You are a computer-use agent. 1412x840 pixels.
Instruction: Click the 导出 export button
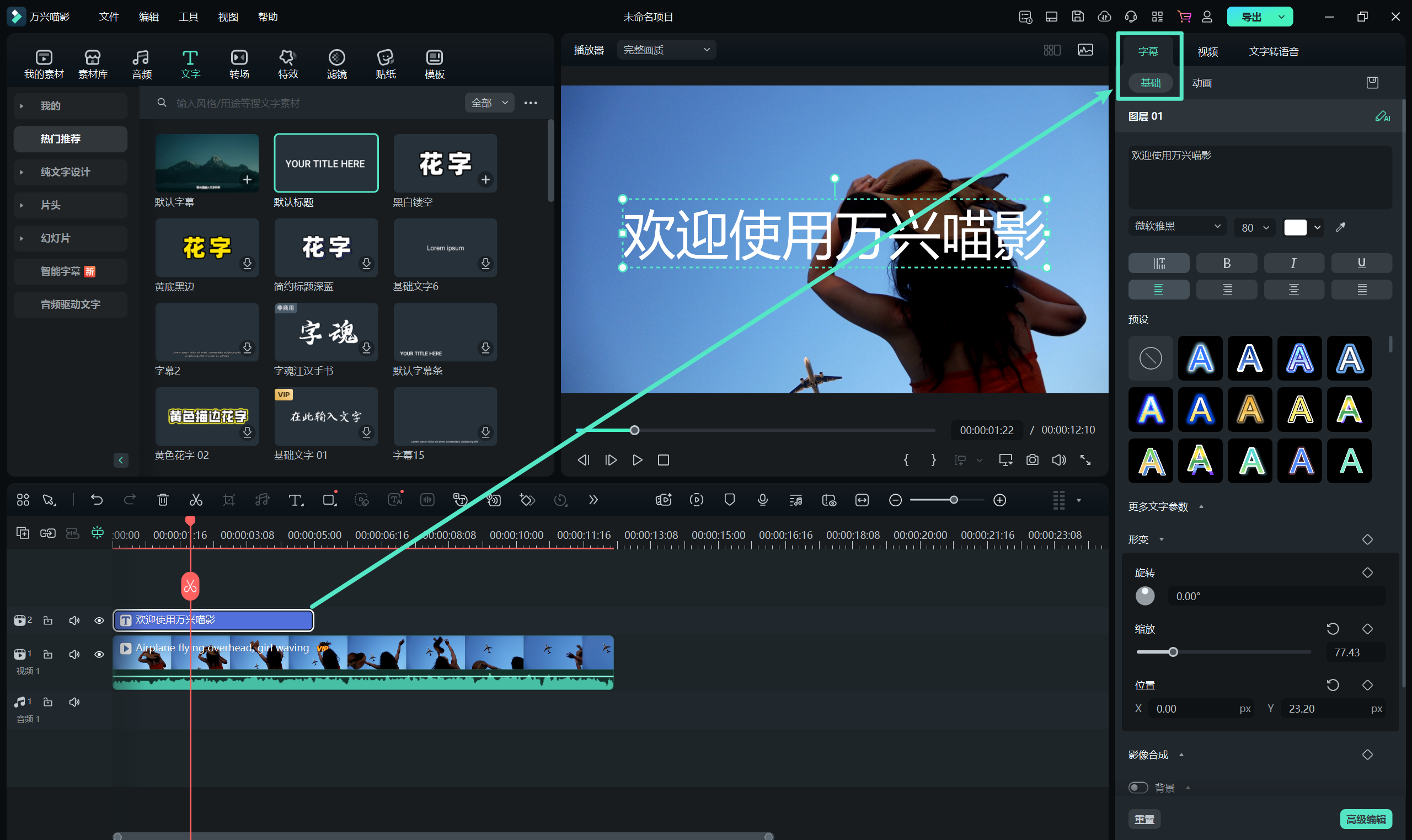tap(1251, 17)
